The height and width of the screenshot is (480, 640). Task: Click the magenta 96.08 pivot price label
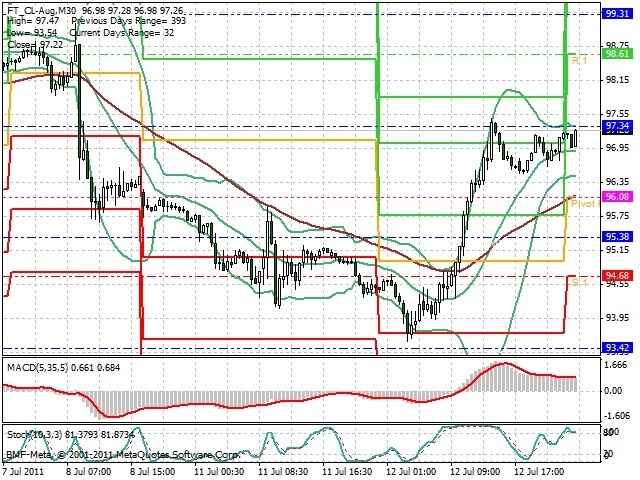tap(618, 197)
